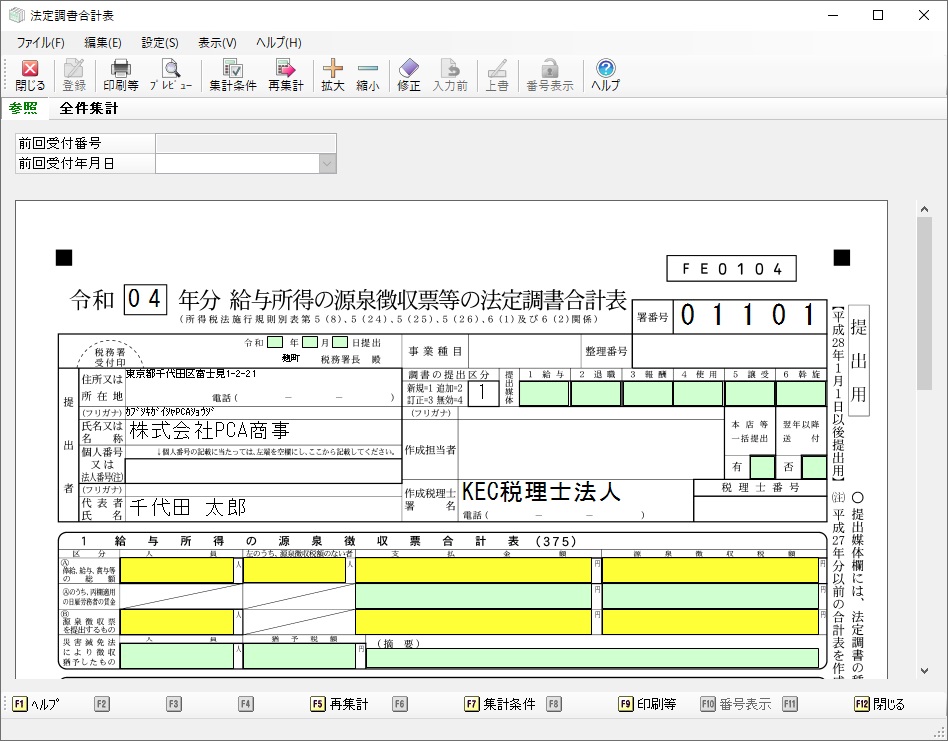Expand the 前回受付年月日 dropdown

[x=327, y=163]
